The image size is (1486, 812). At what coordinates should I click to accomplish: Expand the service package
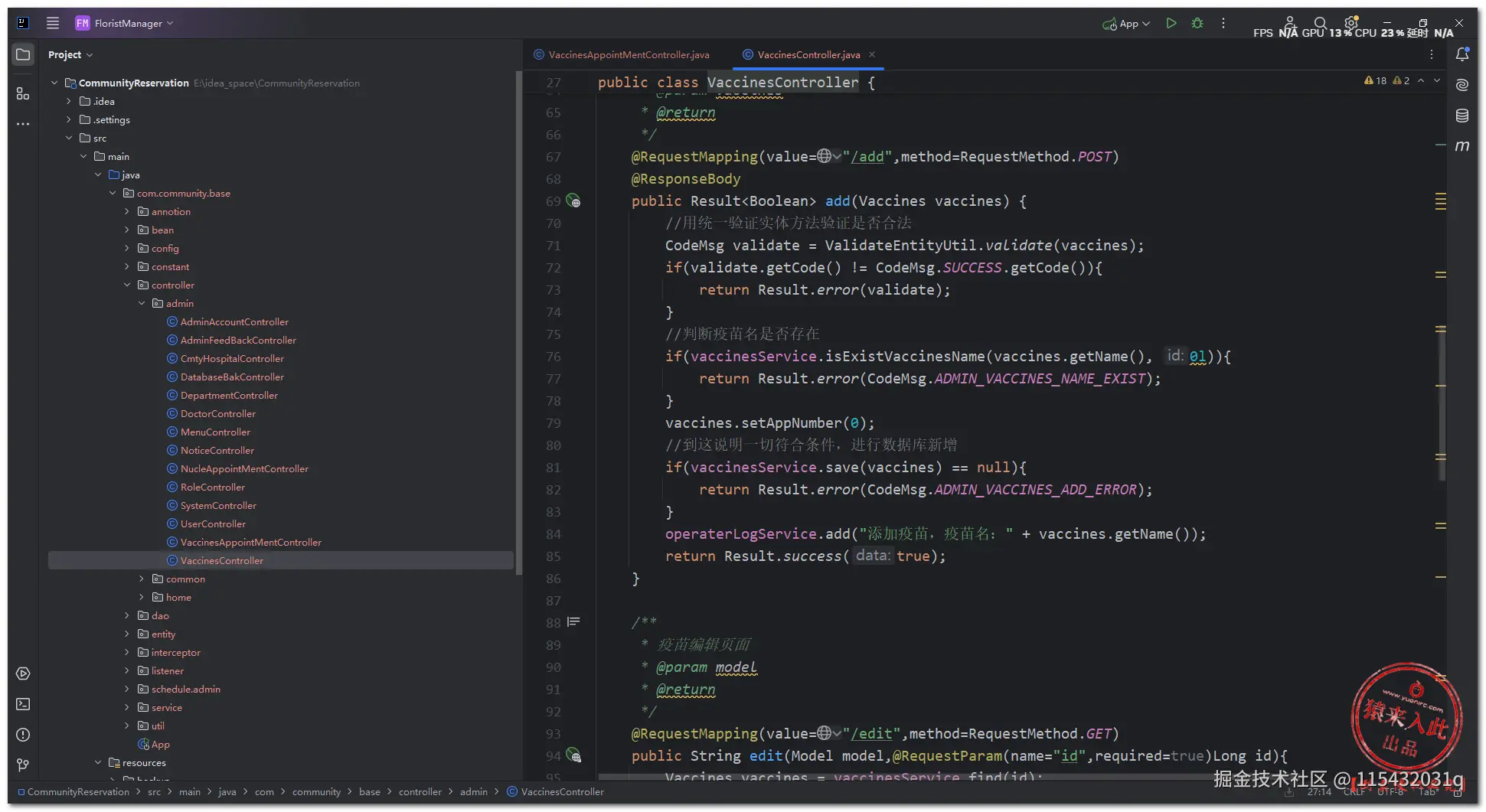[127, 707]
